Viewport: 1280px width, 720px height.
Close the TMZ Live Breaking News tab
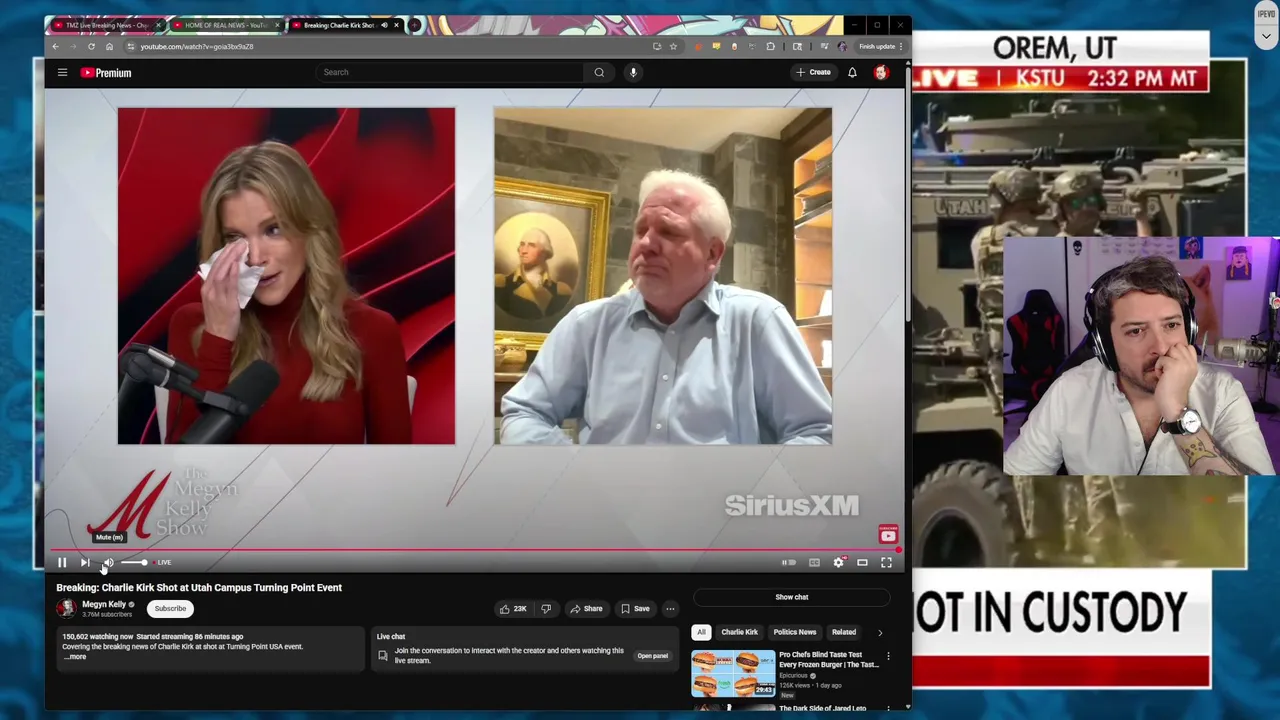click(x=158, y=25)
